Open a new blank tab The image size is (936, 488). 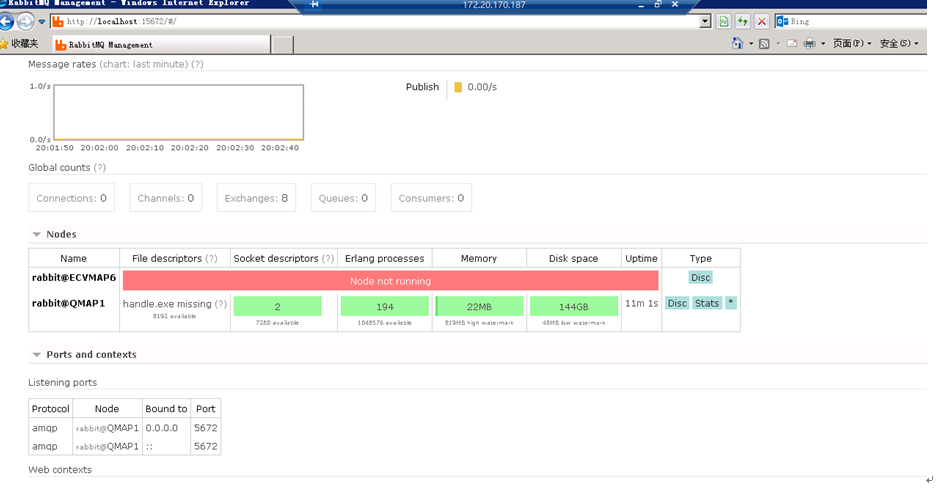[x=283, y=44]
